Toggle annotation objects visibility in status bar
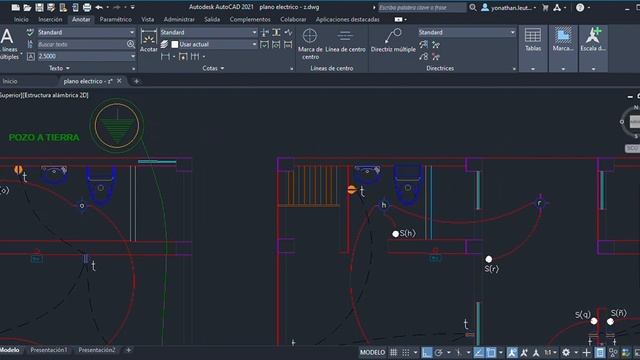The image size is (640, 360). click(512, 352)
